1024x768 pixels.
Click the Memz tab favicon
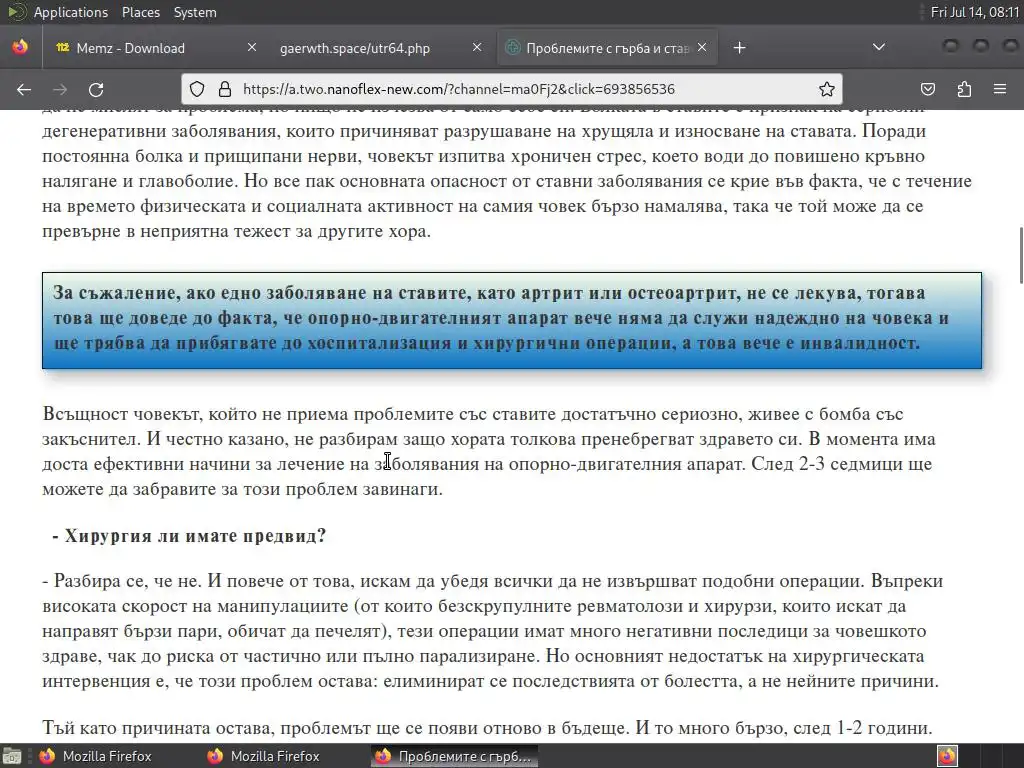coord(63,47)
